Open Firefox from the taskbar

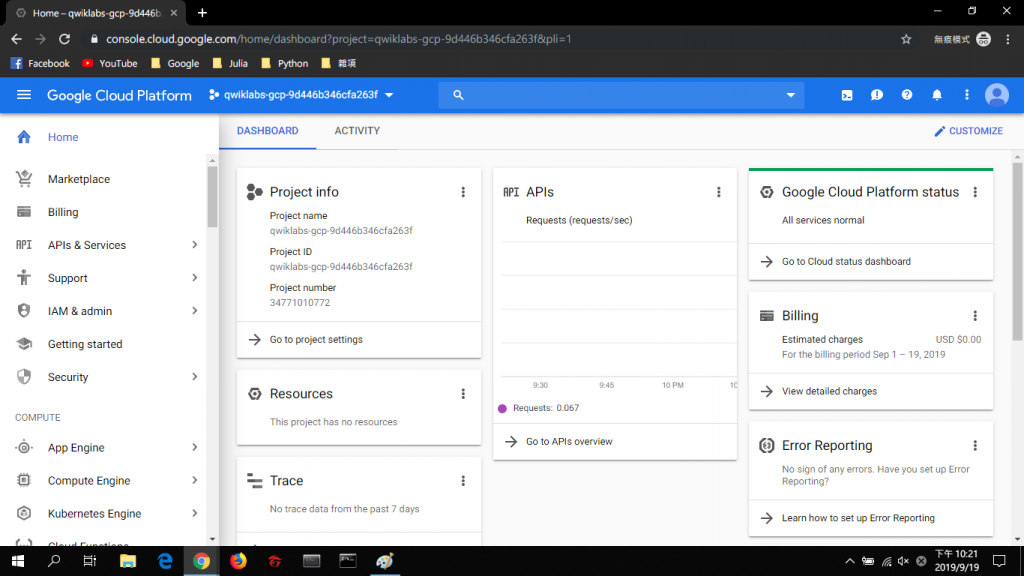(x=238, y=561)
